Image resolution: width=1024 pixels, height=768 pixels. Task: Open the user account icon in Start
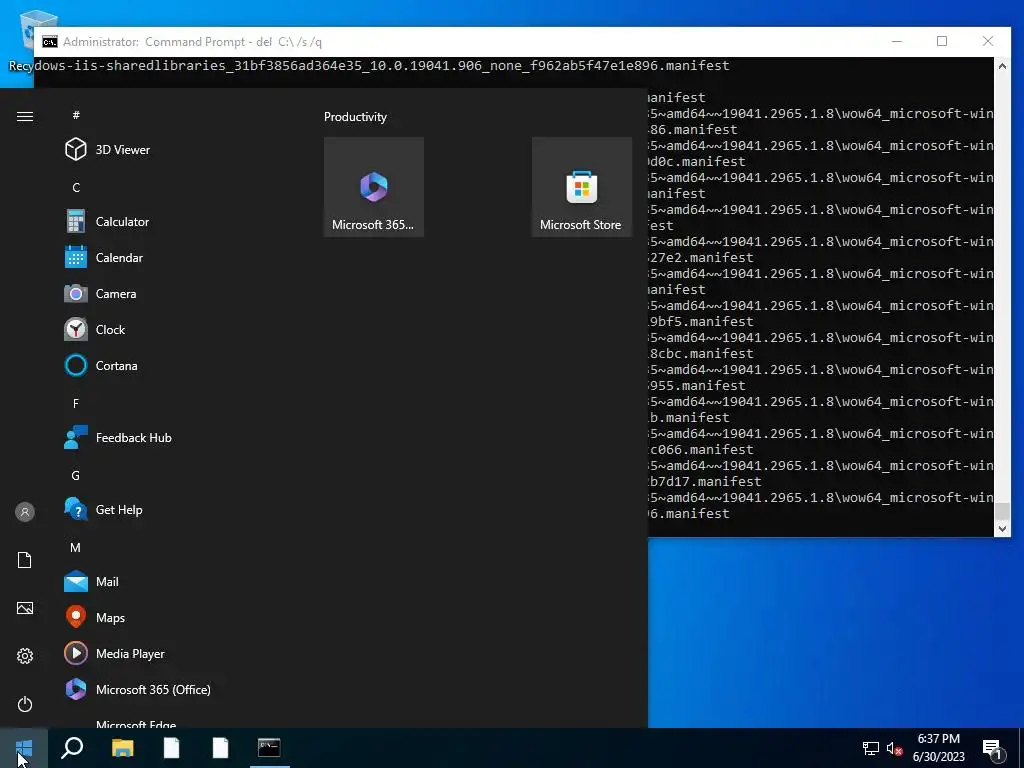(x=25, y=511)
